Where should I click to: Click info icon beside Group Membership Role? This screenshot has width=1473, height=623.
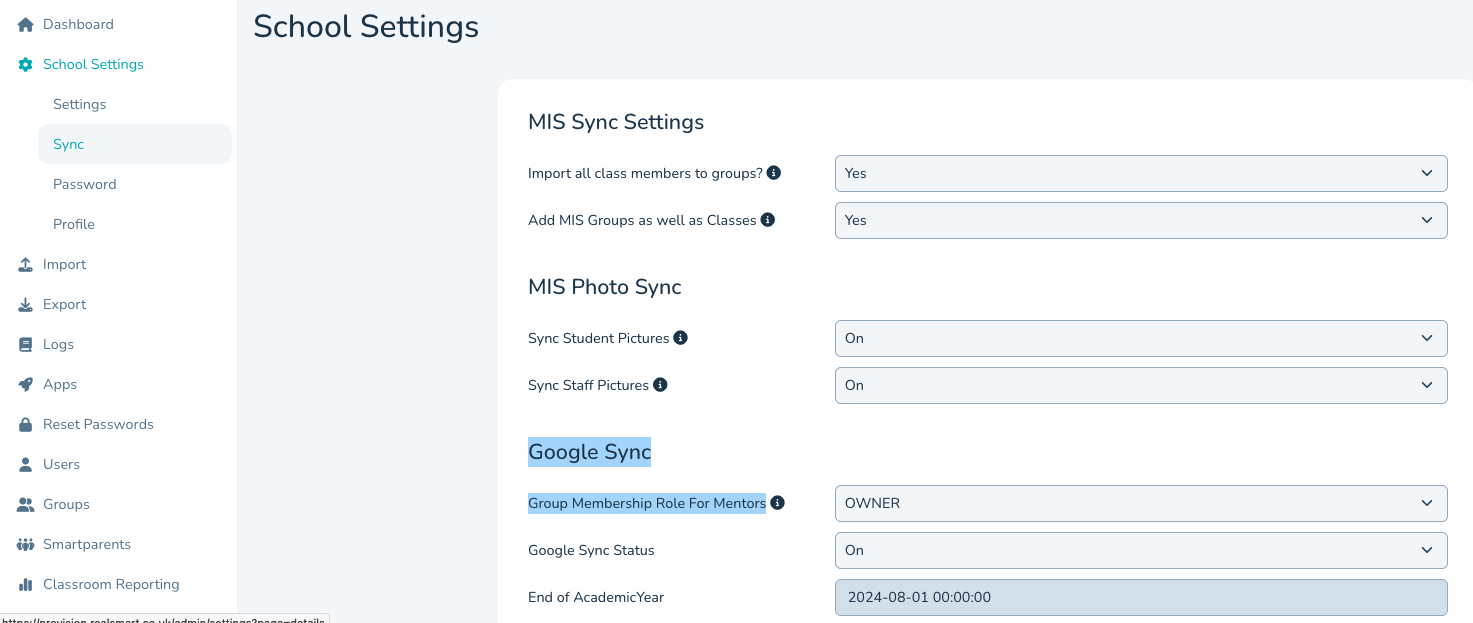[x=777, y=503]
